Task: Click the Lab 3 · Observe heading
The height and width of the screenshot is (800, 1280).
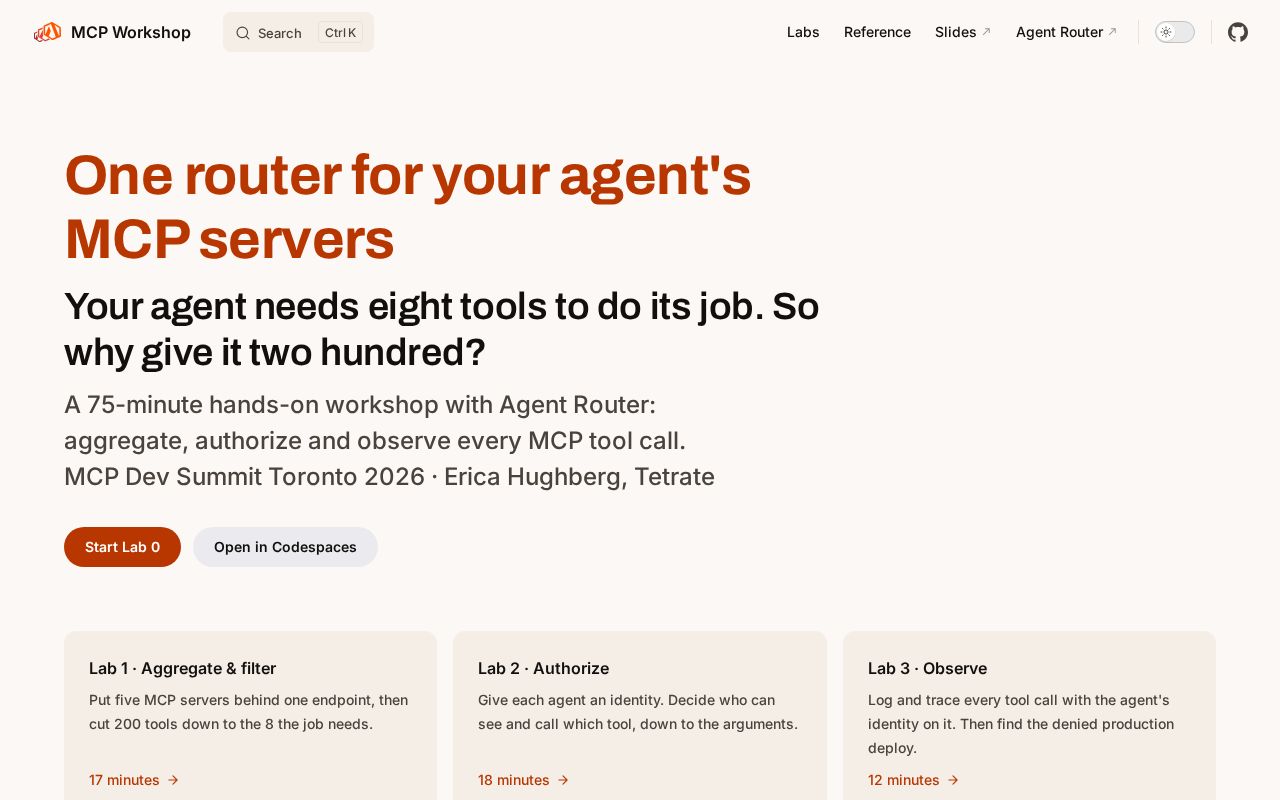Action: 927,668
